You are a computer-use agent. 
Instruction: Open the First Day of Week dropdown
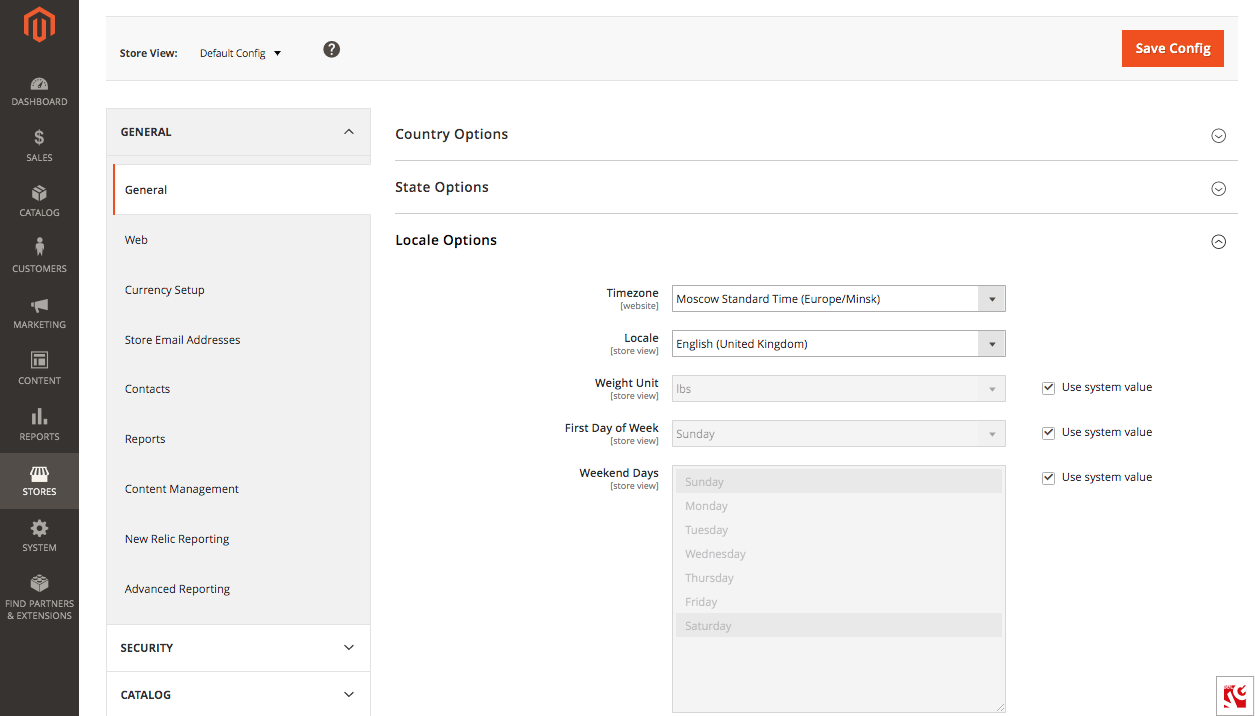coord(838,433)
